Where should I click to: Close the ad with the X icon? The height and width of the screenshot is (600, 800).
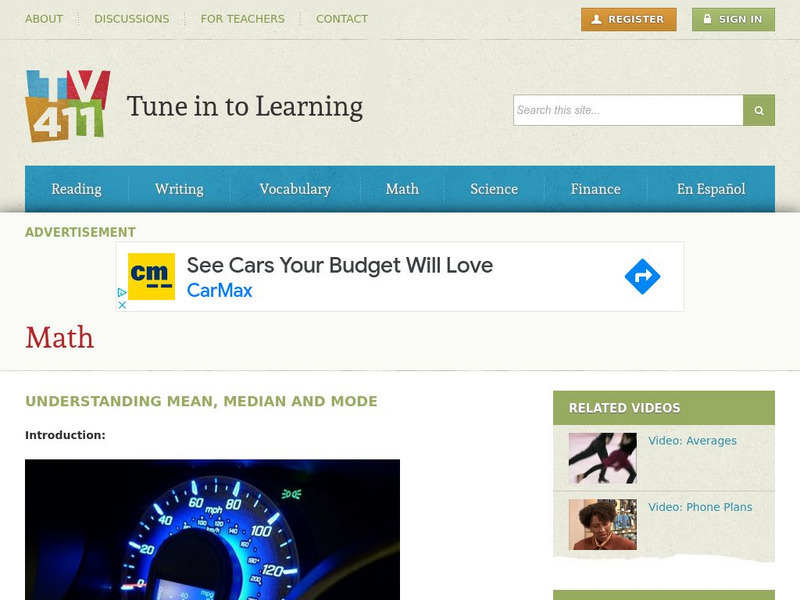coord(122,305)
